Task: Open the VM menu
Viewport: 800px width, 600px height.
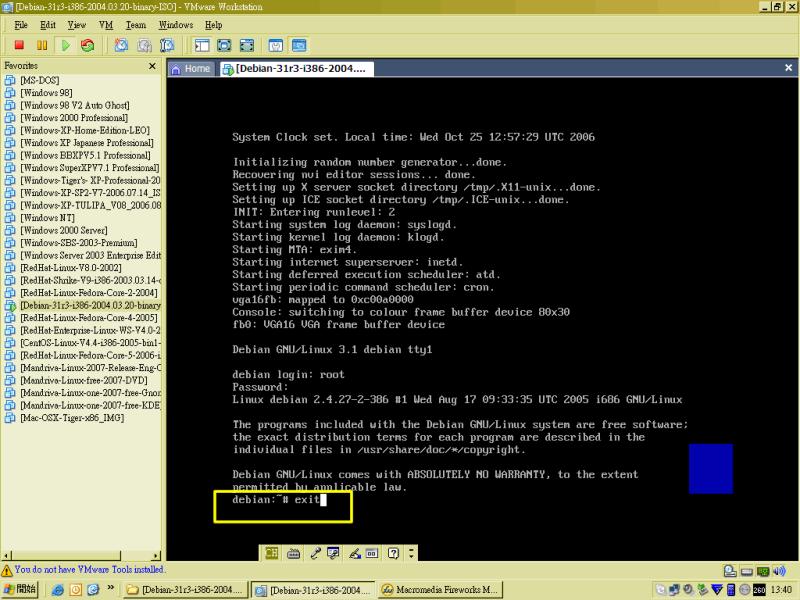Action: [x=106, y=24]
